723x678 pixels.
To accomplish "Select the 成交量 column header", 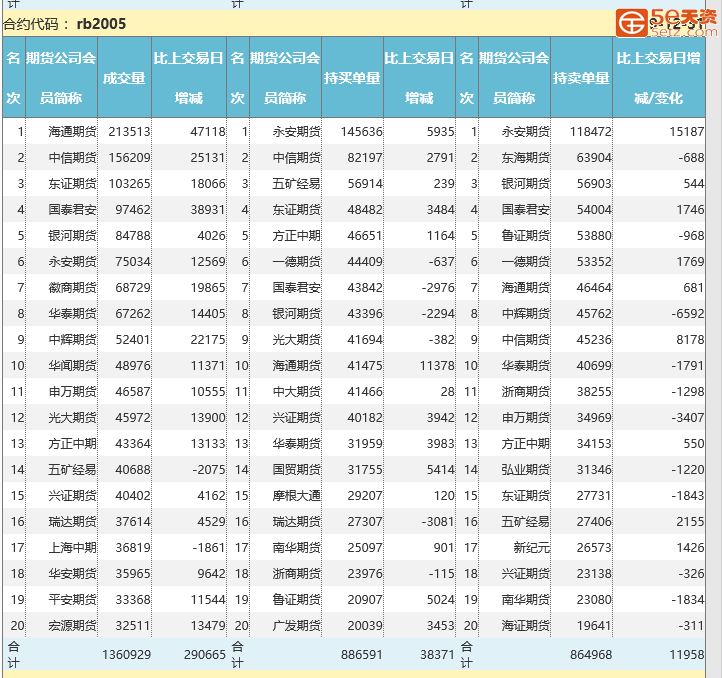I will click(124, 78).
